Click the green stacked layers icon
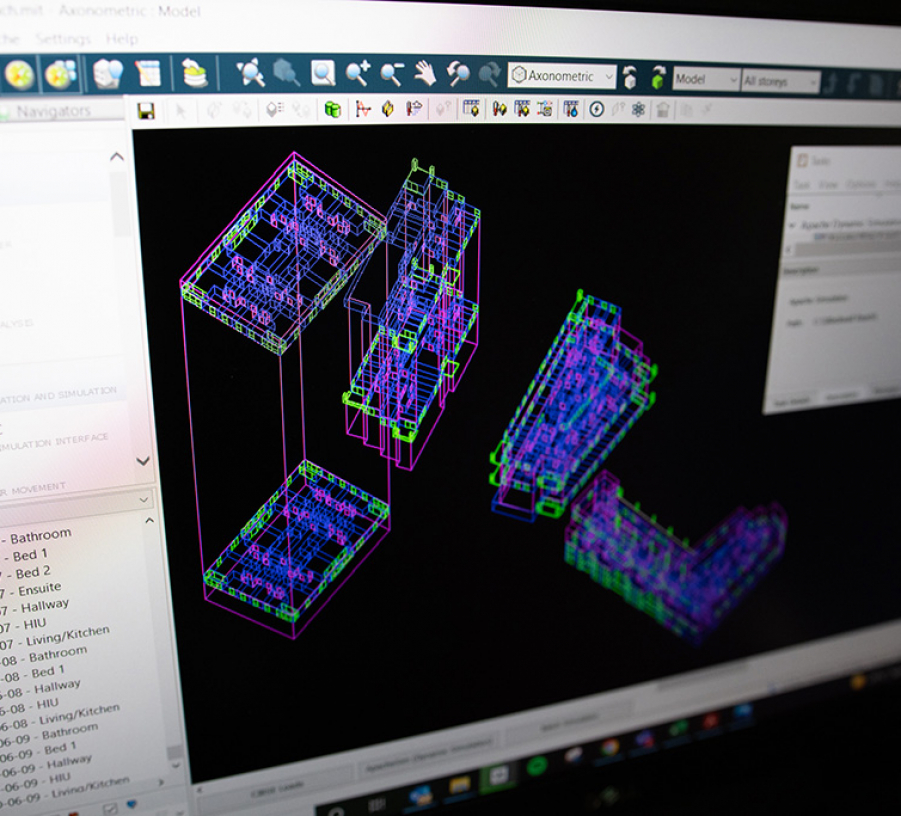 pyautogui.click(x=194, y=74)
